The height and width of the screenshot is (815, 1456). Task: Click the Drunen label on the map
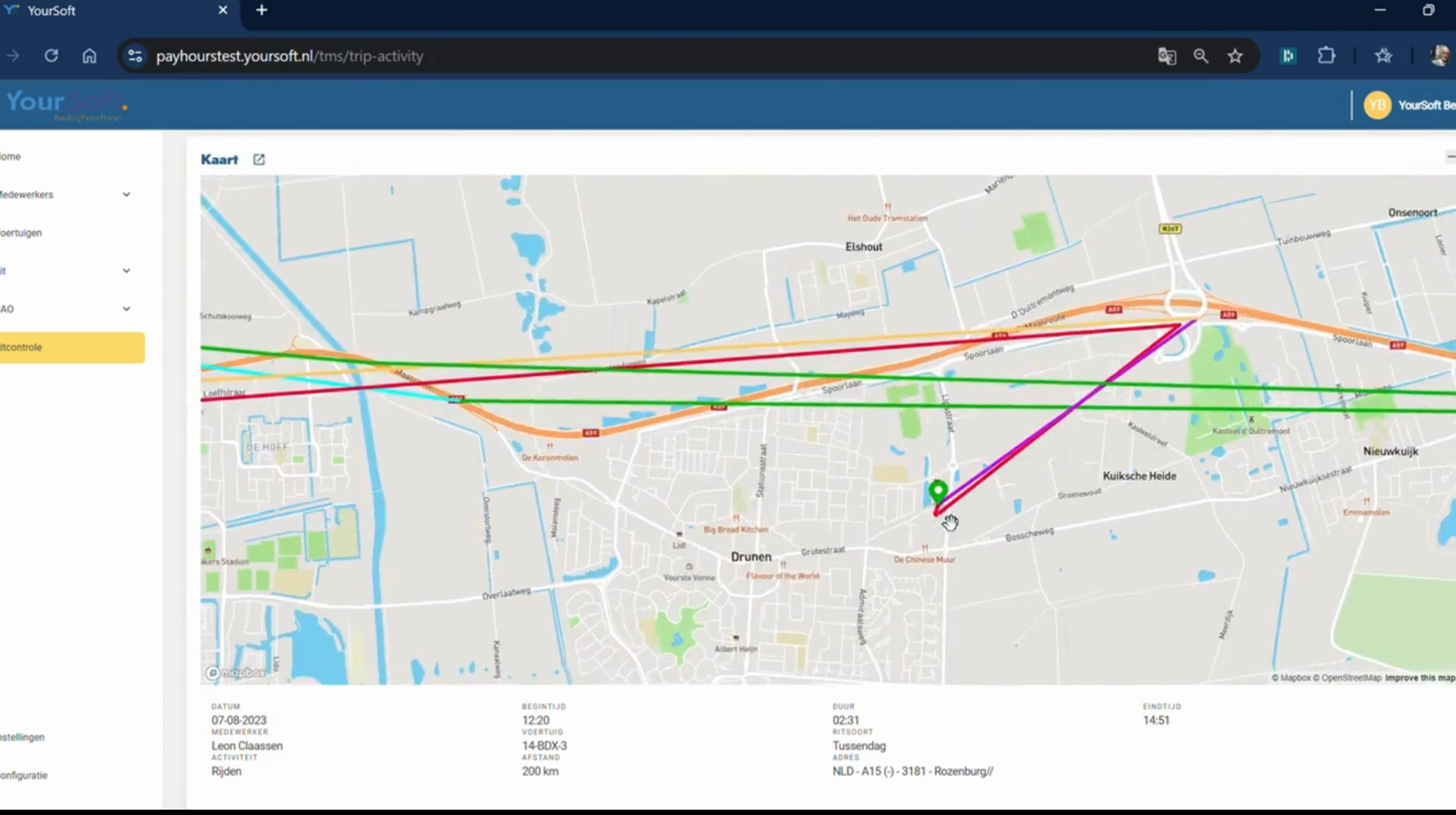click(x=751, y=557)
